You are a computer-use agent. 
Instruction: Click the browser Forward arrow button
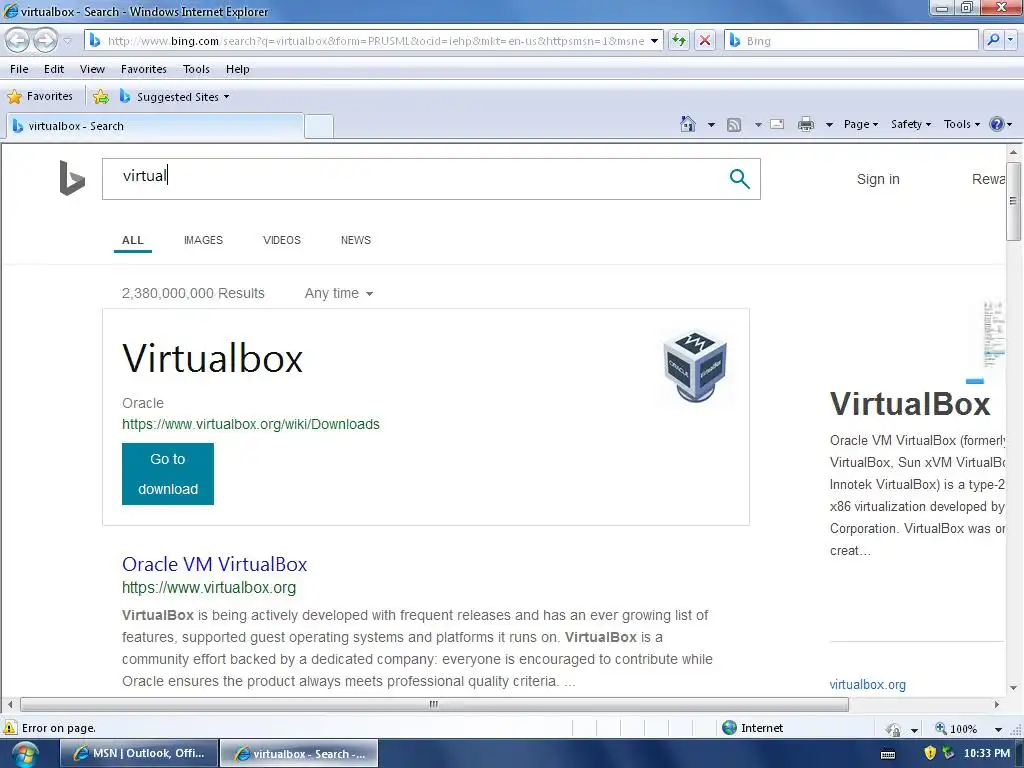point(45,40)
